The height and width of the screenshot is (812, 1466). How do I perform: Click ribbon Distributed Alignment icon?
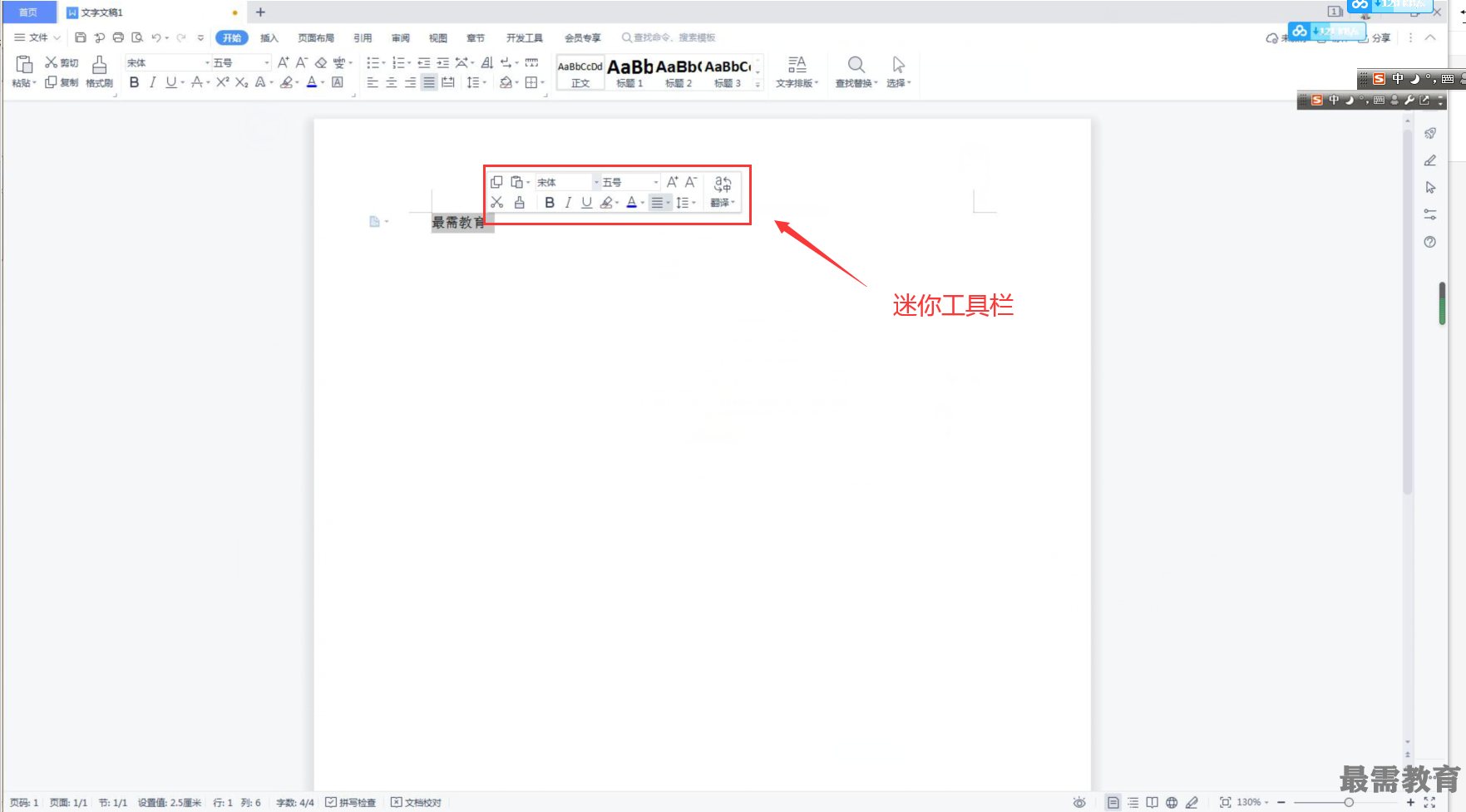coord(448,82)
